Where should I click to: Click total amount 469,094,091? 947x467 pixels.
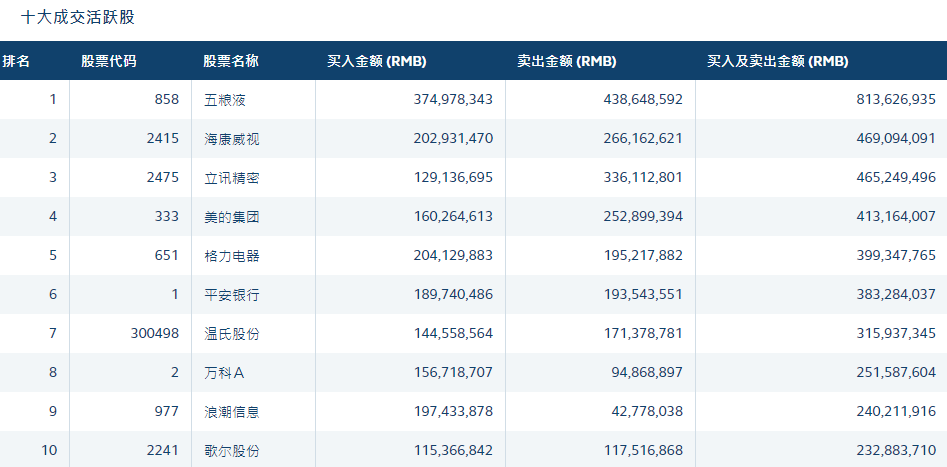click(896, 139)
